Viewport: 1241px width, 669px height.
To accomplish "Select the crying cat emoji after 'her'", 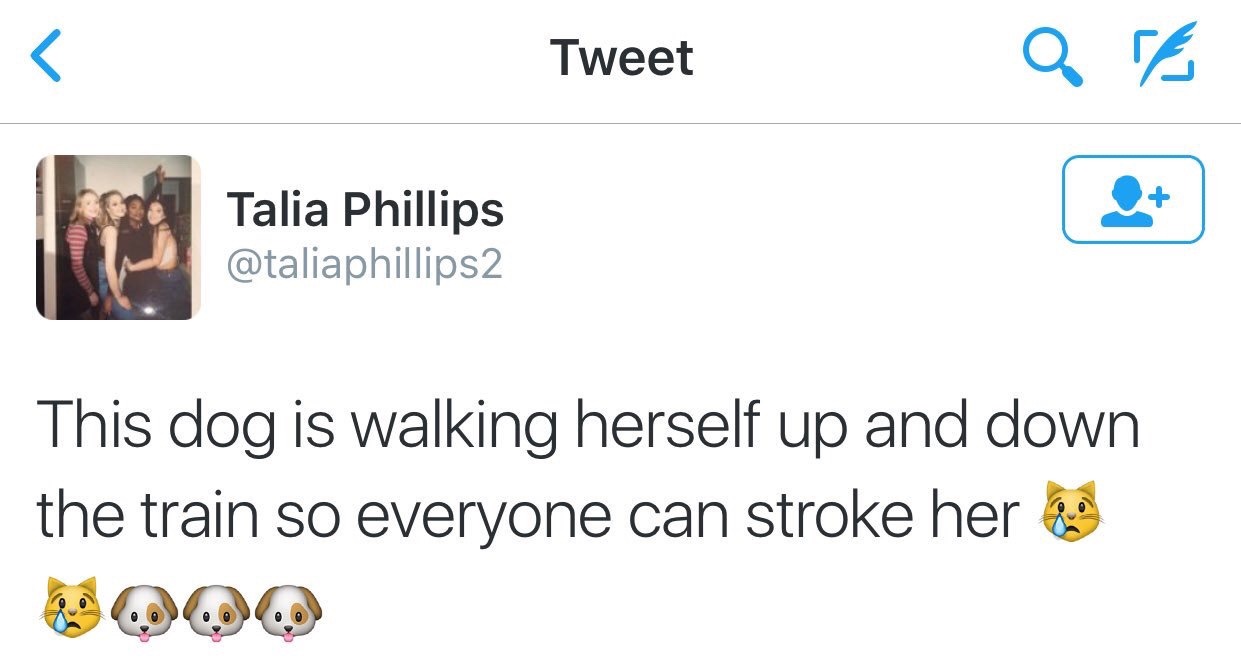I will click(1075, 513).
